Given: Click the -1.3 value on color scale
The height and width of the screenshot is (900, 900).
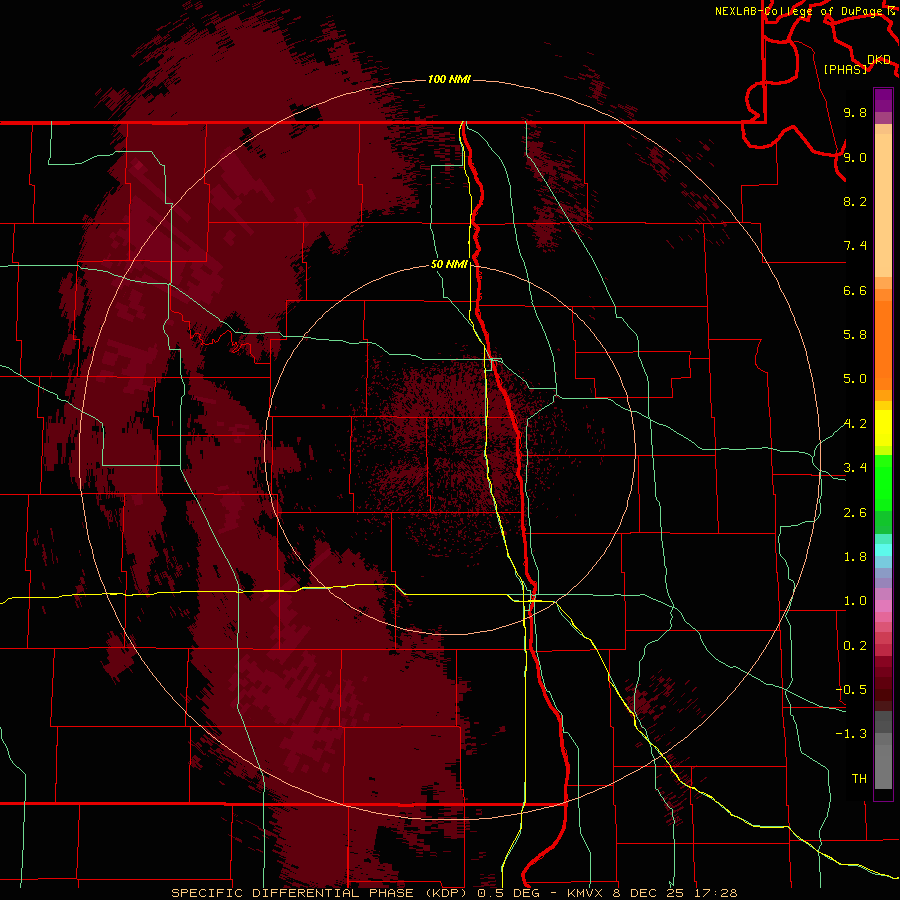Looking at the screenshot, I should click(x=851, y=734).
